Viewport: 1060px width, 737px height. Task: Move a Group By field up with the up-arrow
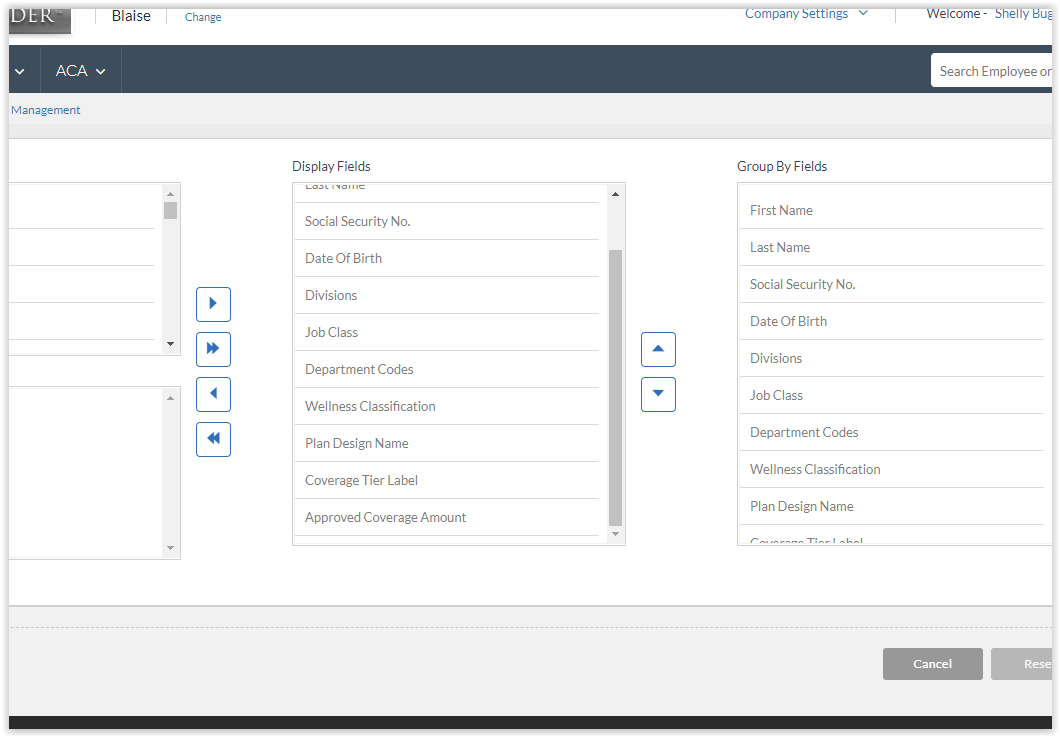click(x=658, y=349)
